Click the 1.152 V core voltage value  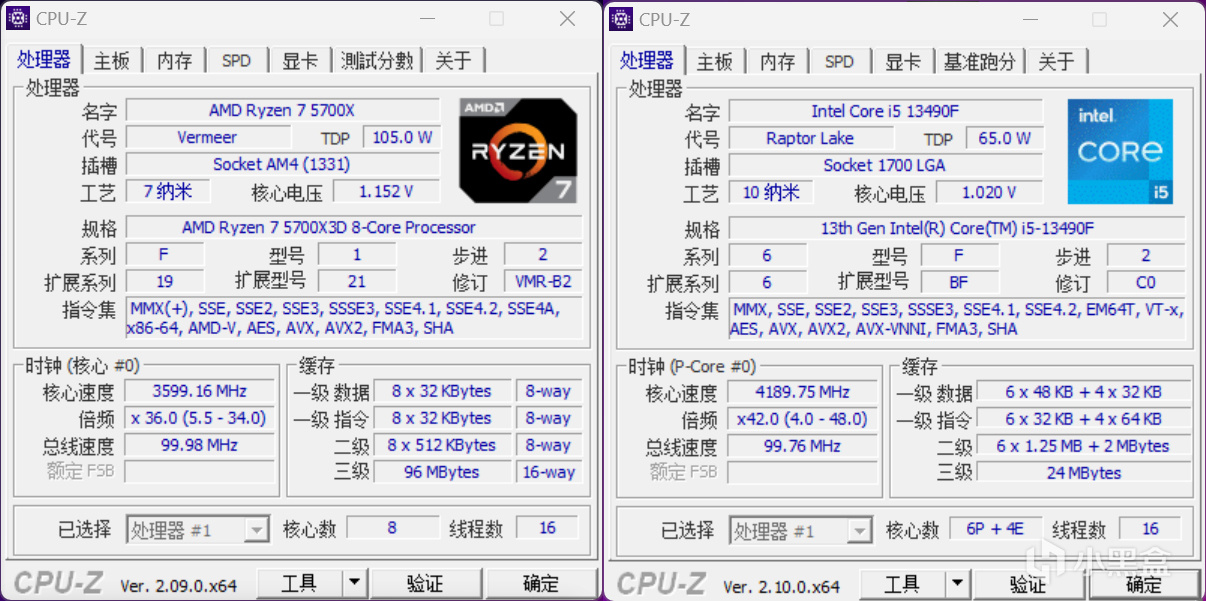[386, 191]
